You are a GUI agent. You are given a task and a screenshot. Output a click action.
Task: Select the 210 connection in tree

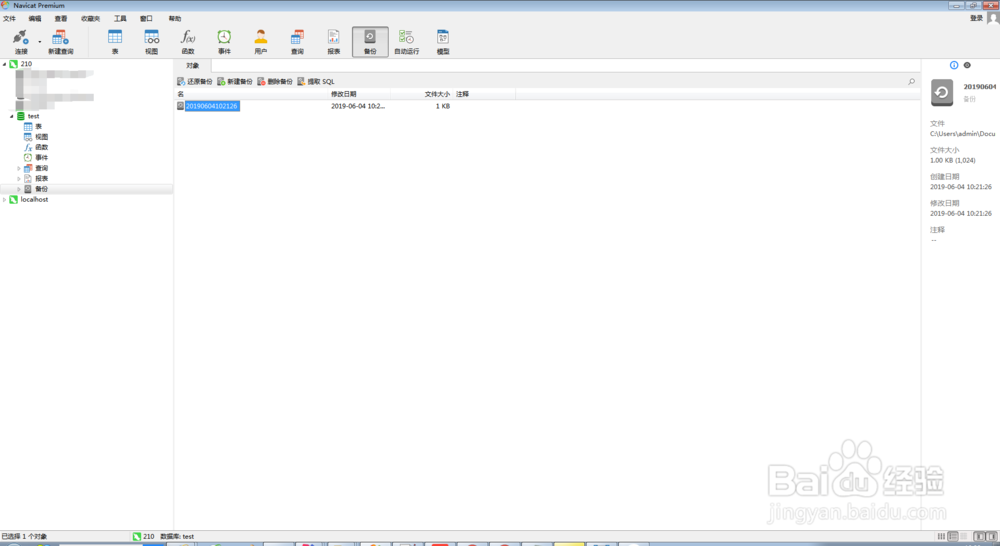coord(26,64)
